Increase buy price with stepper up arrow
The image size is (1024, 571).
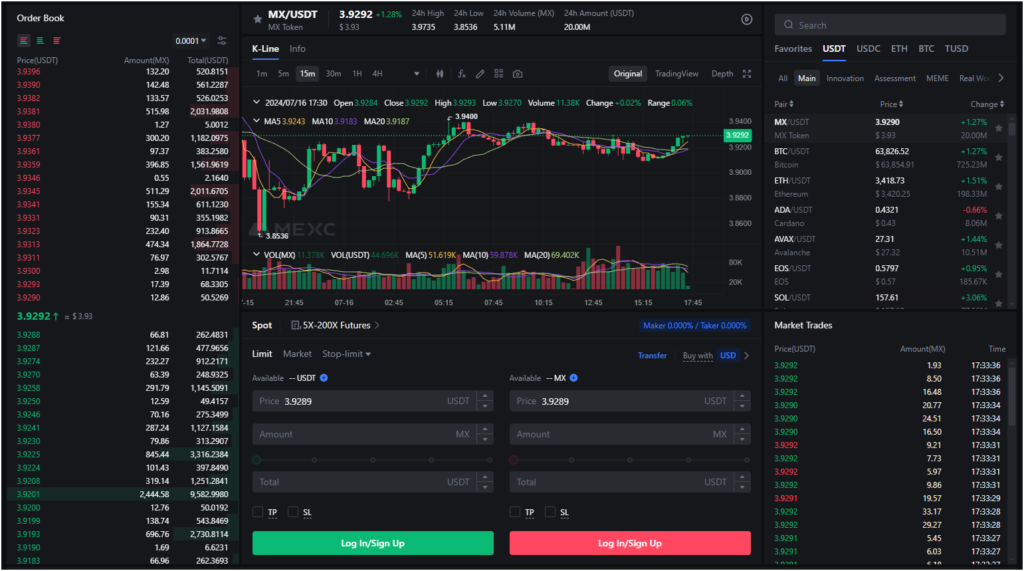pos(485,396)
